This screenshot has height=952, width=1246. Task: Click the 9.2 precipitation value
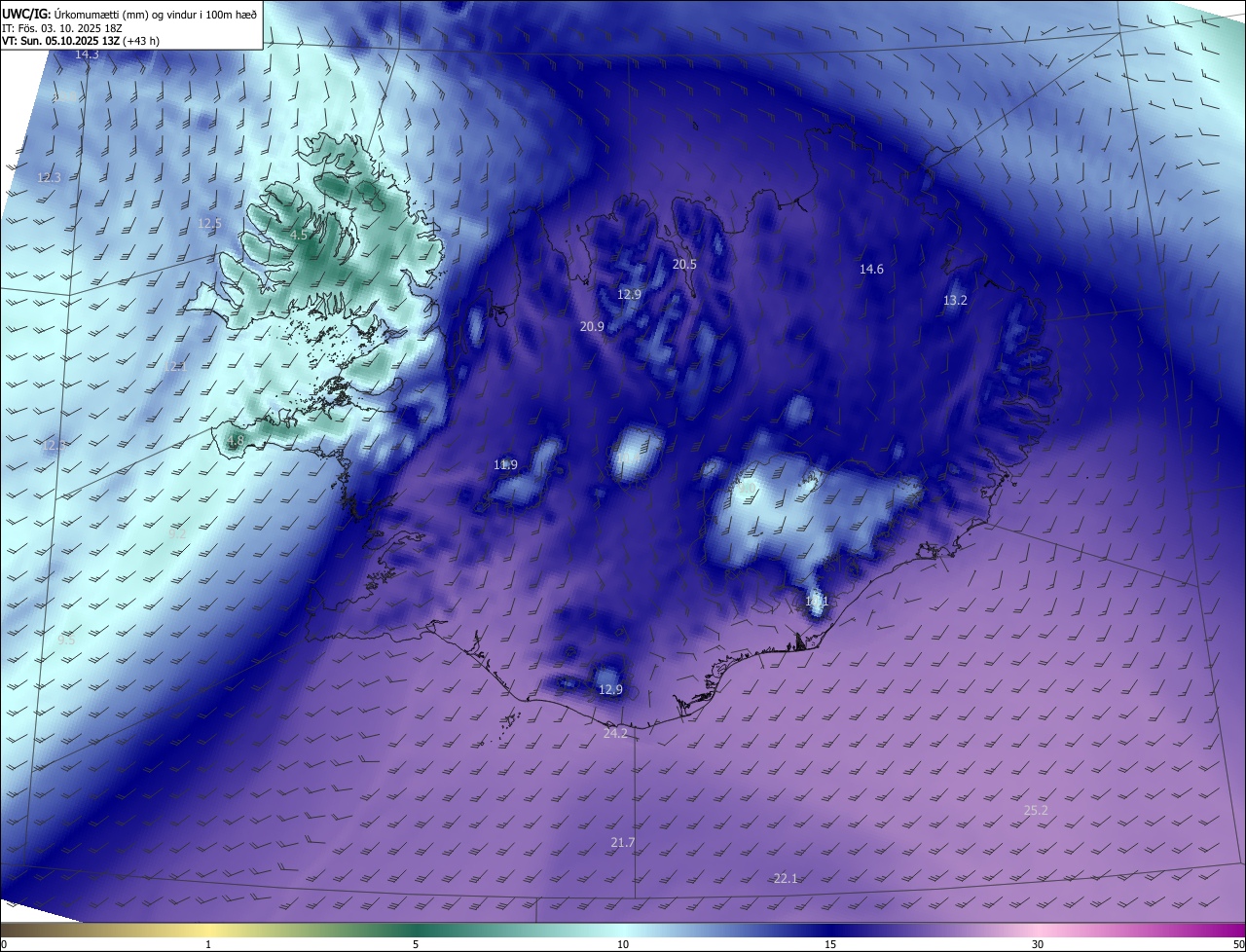click(177, 533)
